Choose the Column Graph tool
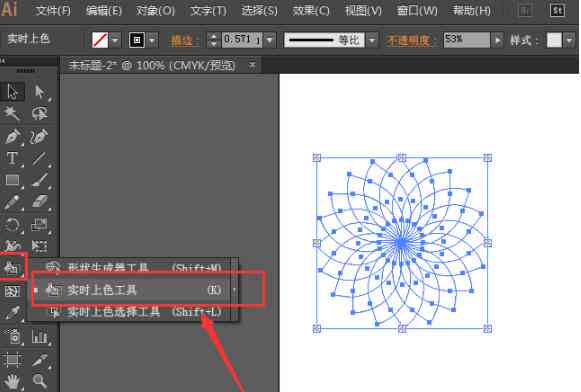The height and width of the screenshot is (392, 581). point(40,337)
